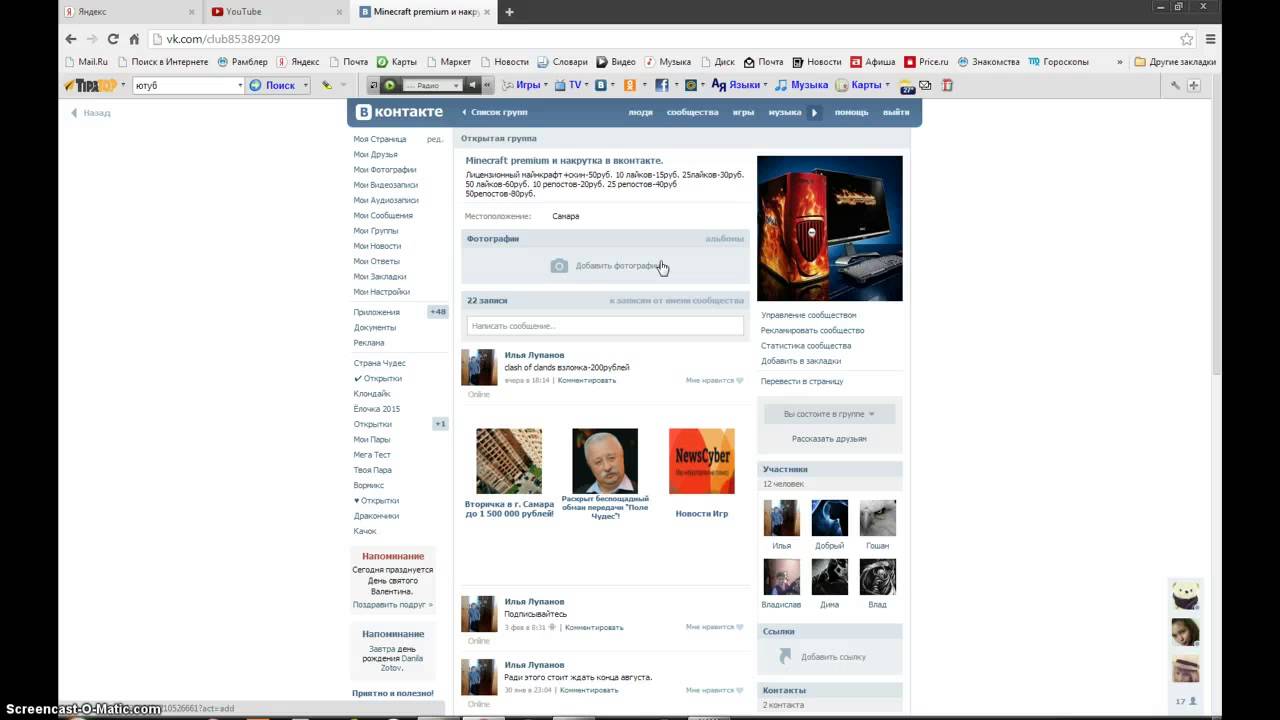Open toolbar wrench settings icon
1280x720 pixels.
coord(1176,85)
